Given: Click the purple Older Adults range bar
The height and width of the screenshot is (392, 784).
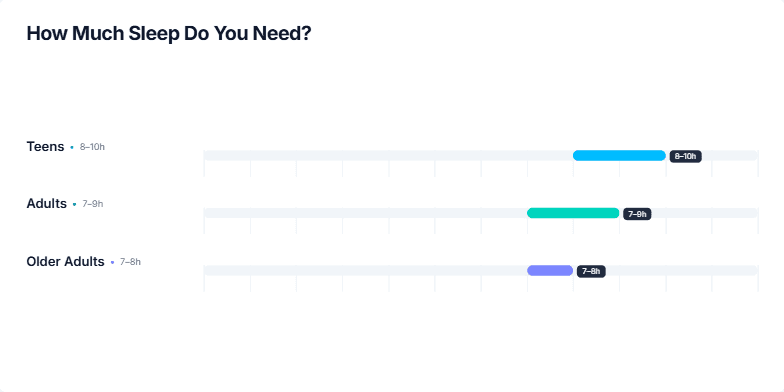Looking at the screenshot, I should (x=550, y=270).
